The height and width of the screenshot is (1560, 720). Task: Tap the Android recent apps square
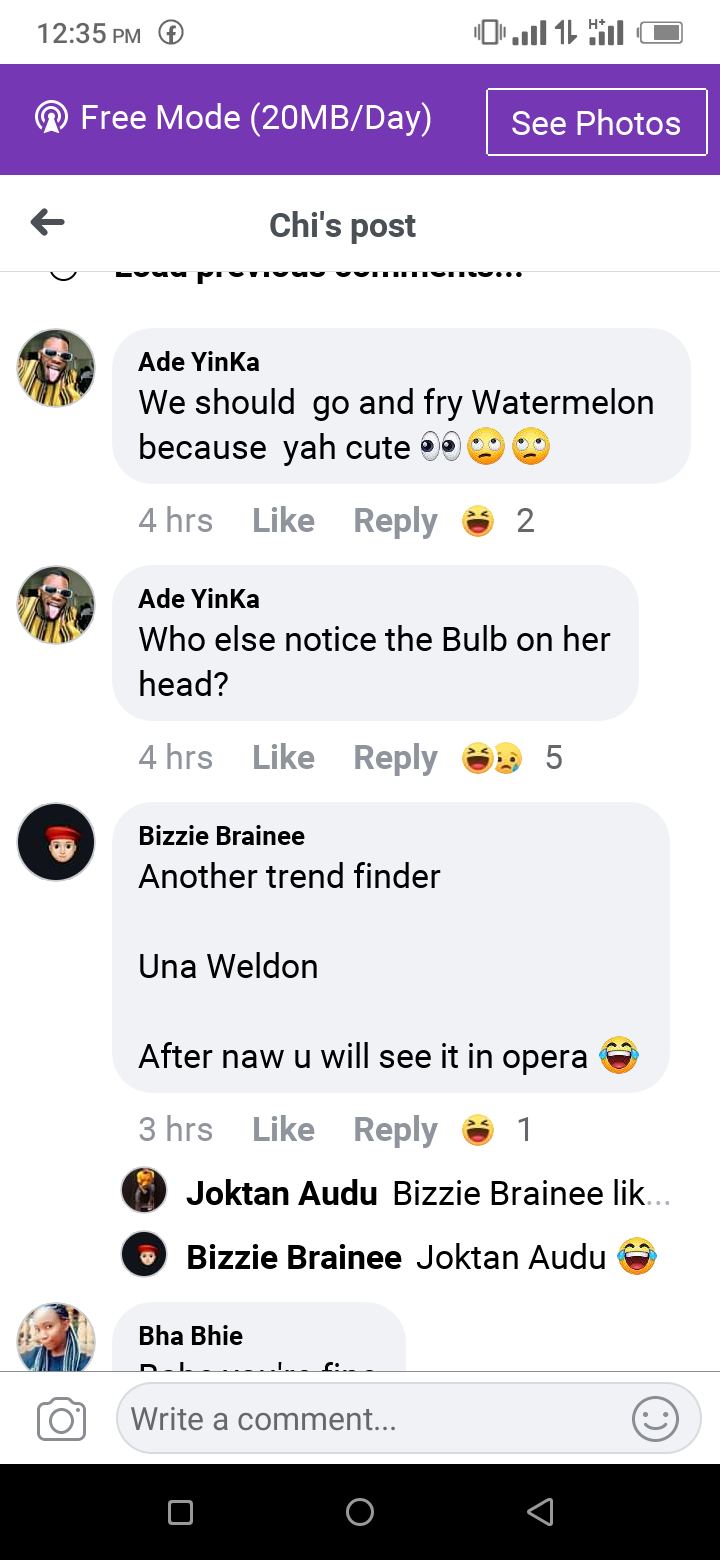(x=180, y=1511)
